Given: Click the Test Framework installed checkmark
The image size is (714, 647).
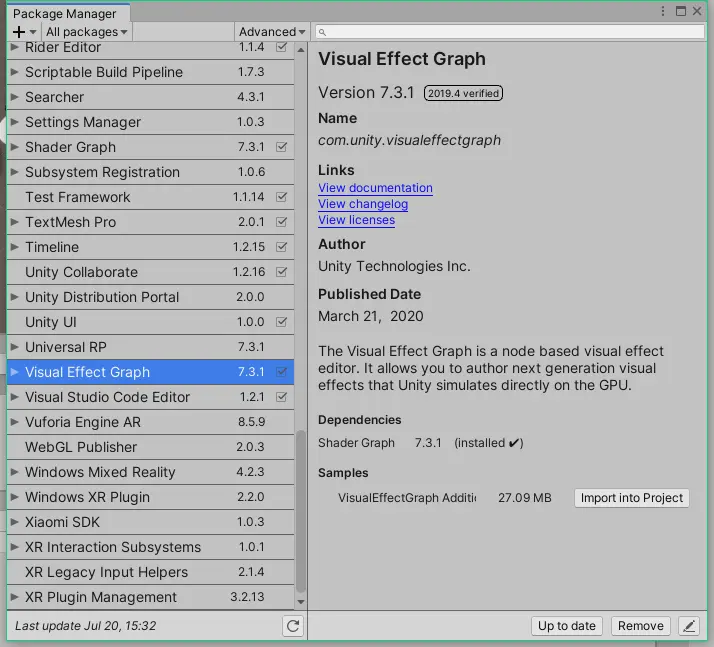Looking at the screenshot, I should coord(281,197).
